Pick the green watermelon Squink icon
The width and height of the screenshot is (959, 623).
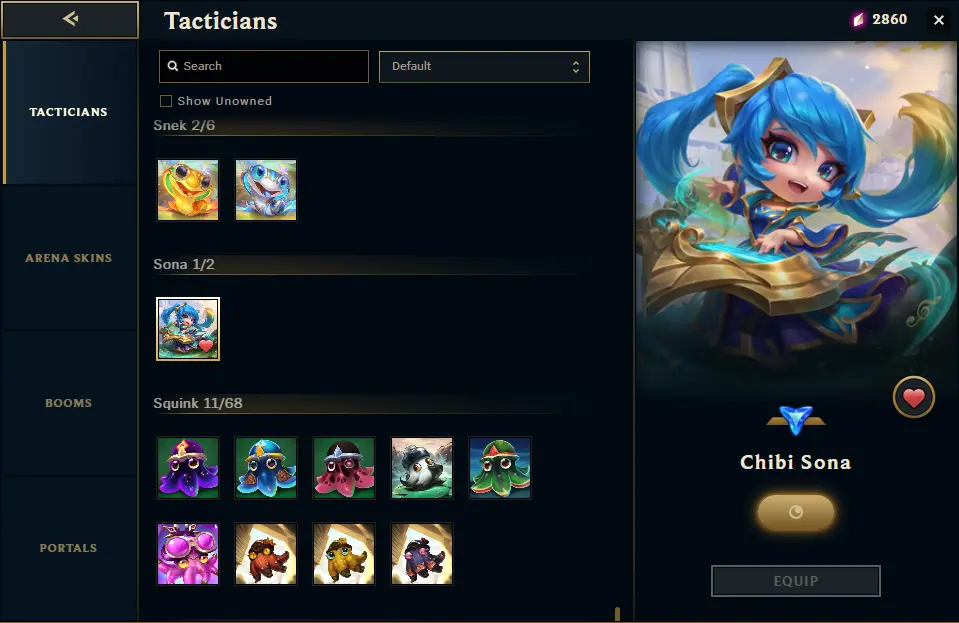pyautogui.click(x=500, y=468)
